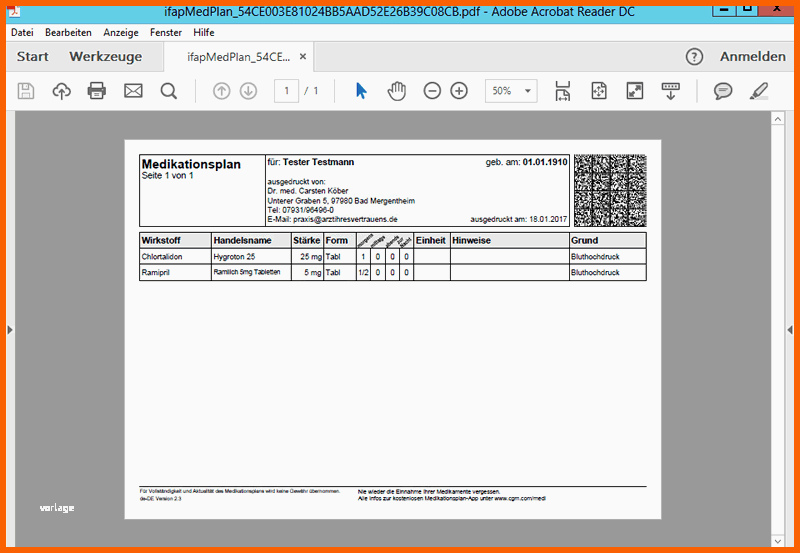The height and width of the screenshot is (553, 800).
Task: Select the highlighter pen tool
Action: [759, 91]
